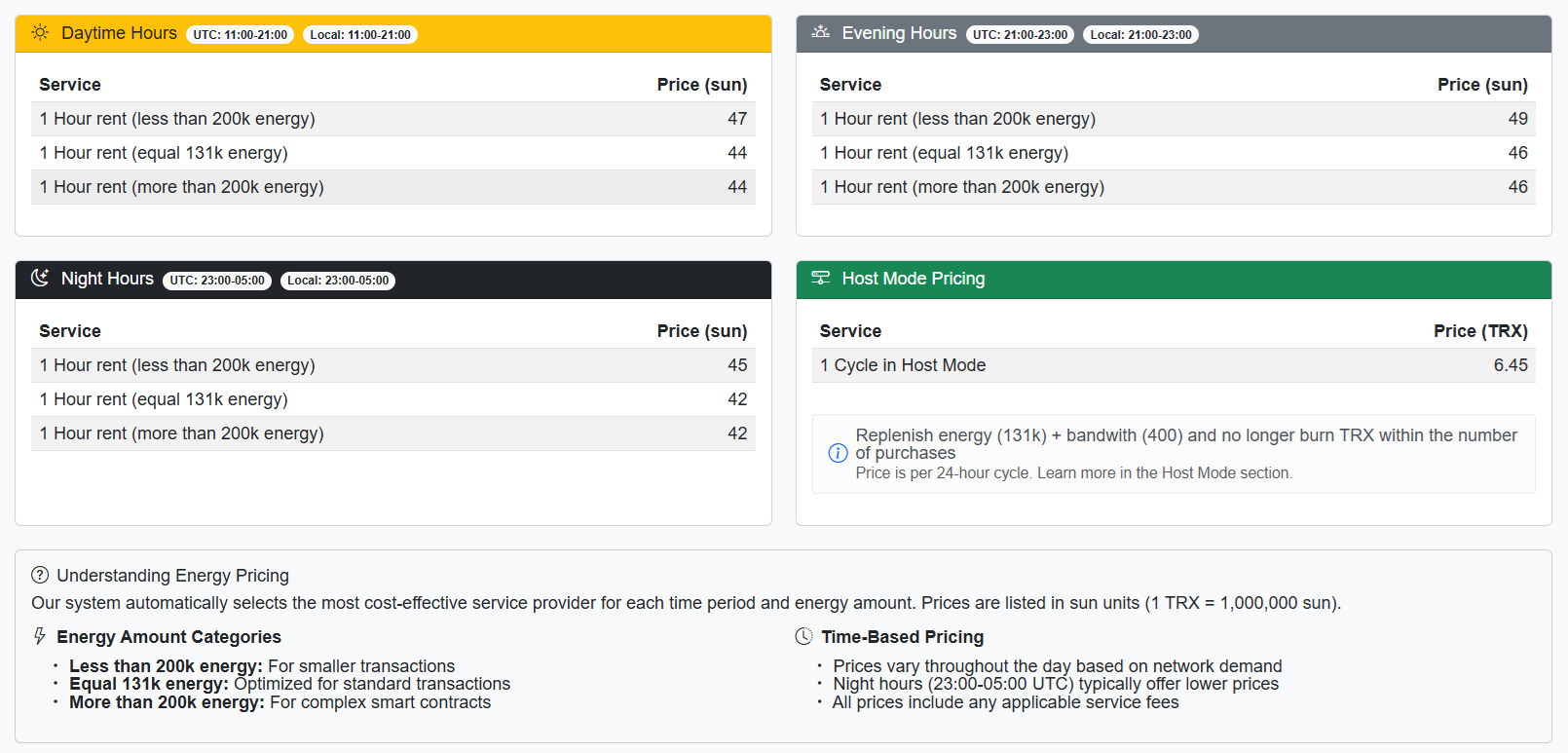Click Night more than 200k energy row
Viewport: 1568px width, 753px height.
point(393,433)
